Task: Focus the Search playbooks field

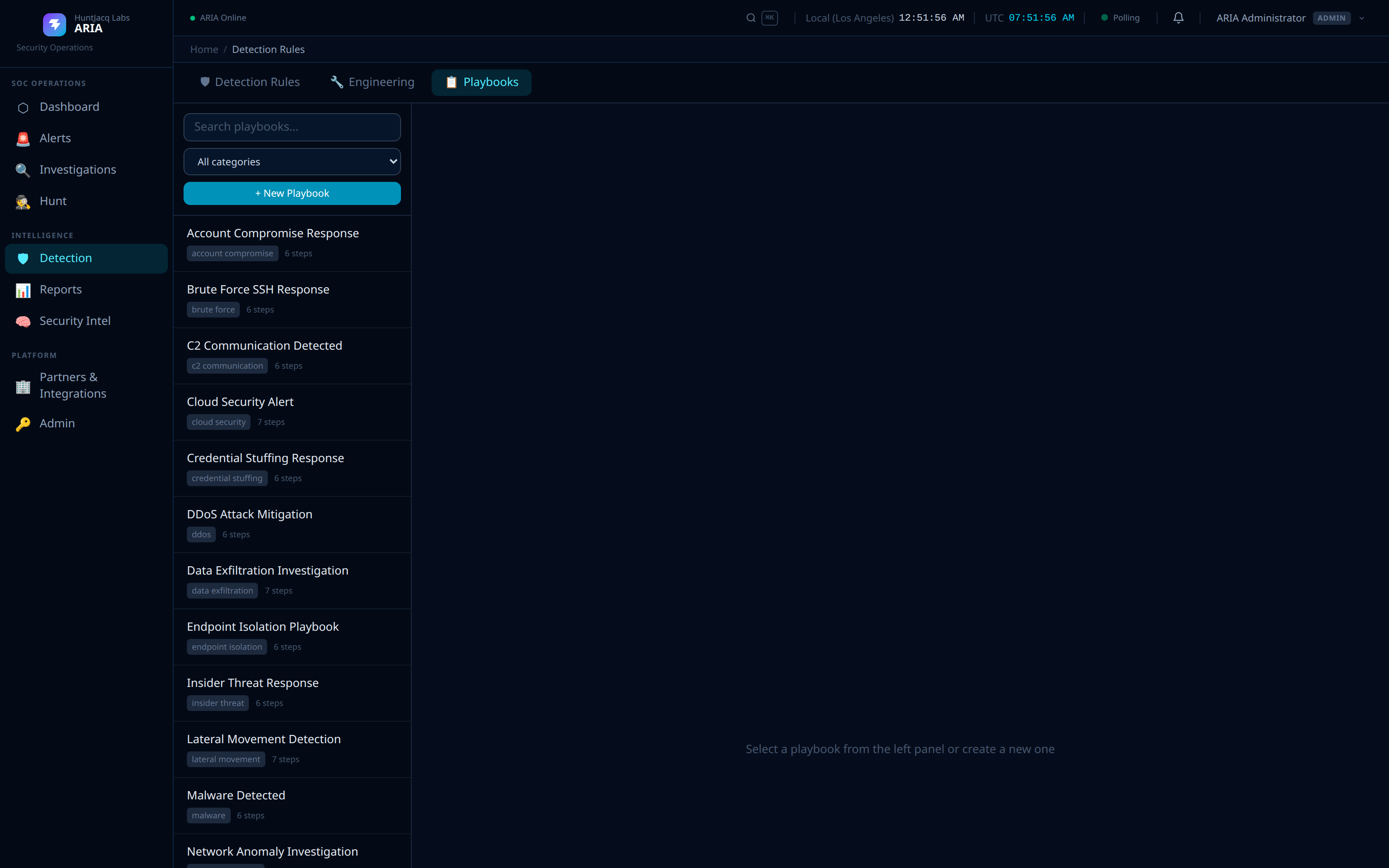Action: [x=292, y=127]
